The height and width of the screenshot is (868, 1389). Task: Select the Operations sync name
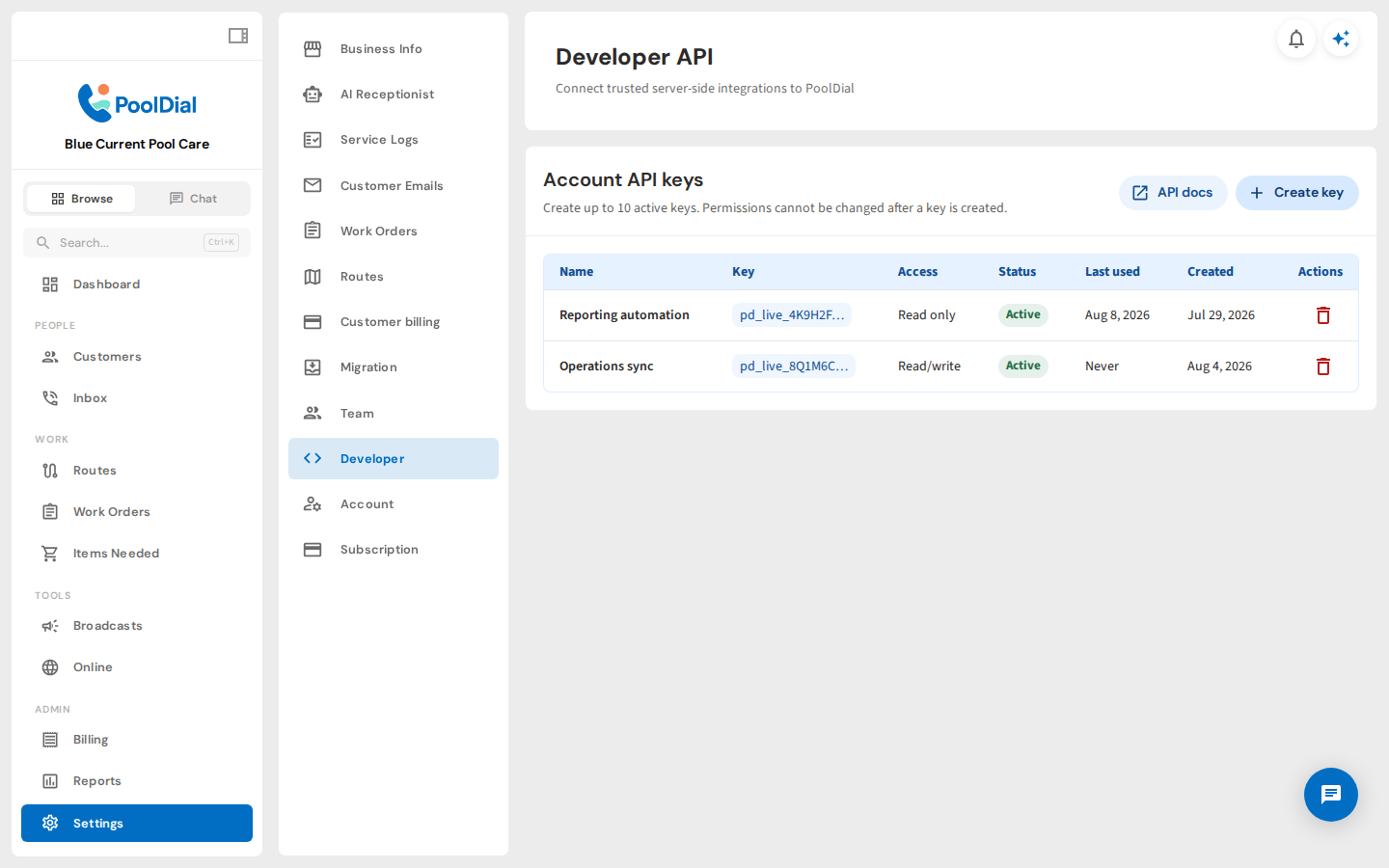[607, 366]
